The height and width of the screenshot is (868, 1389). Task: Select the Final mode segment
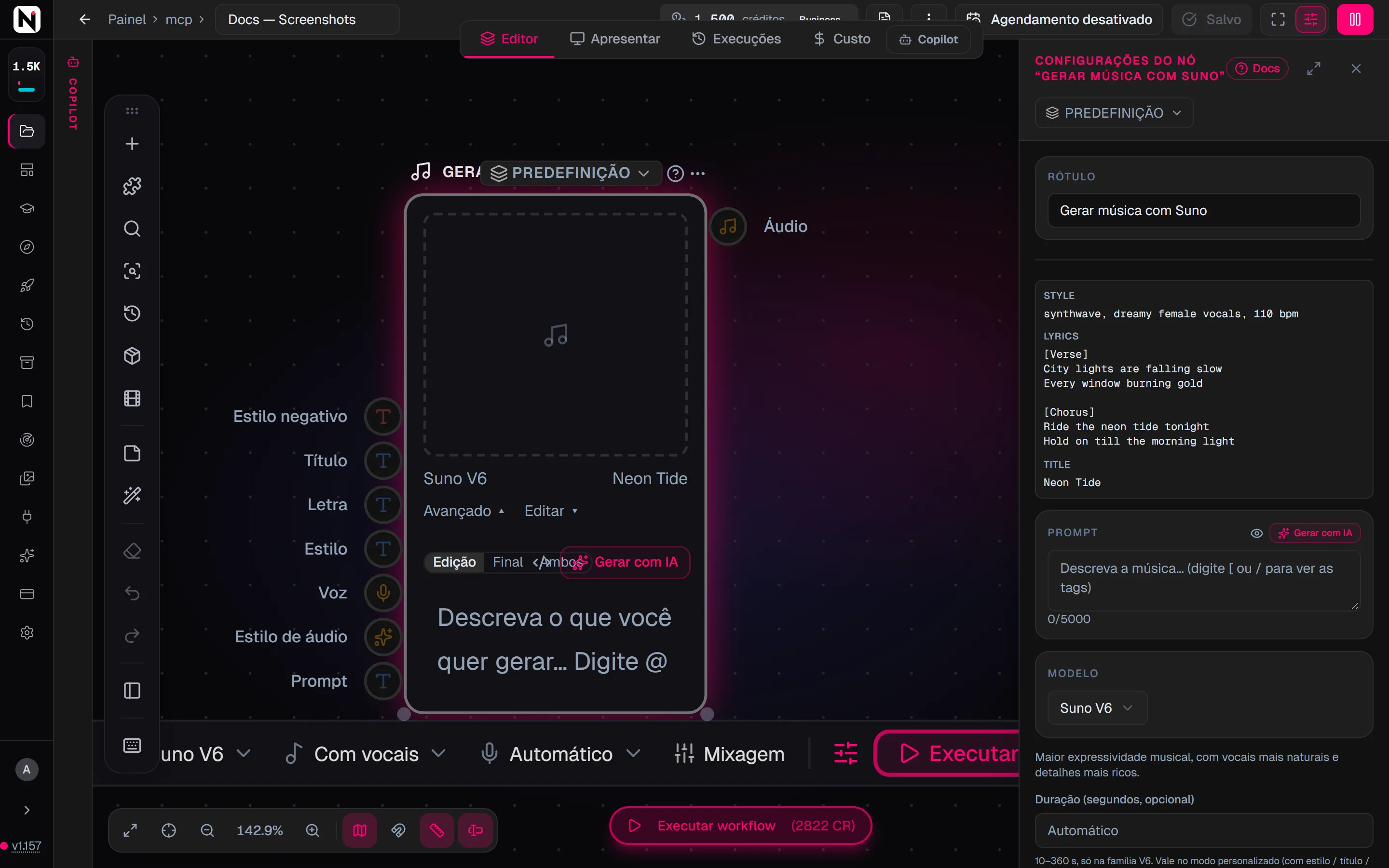click(507, 562)
